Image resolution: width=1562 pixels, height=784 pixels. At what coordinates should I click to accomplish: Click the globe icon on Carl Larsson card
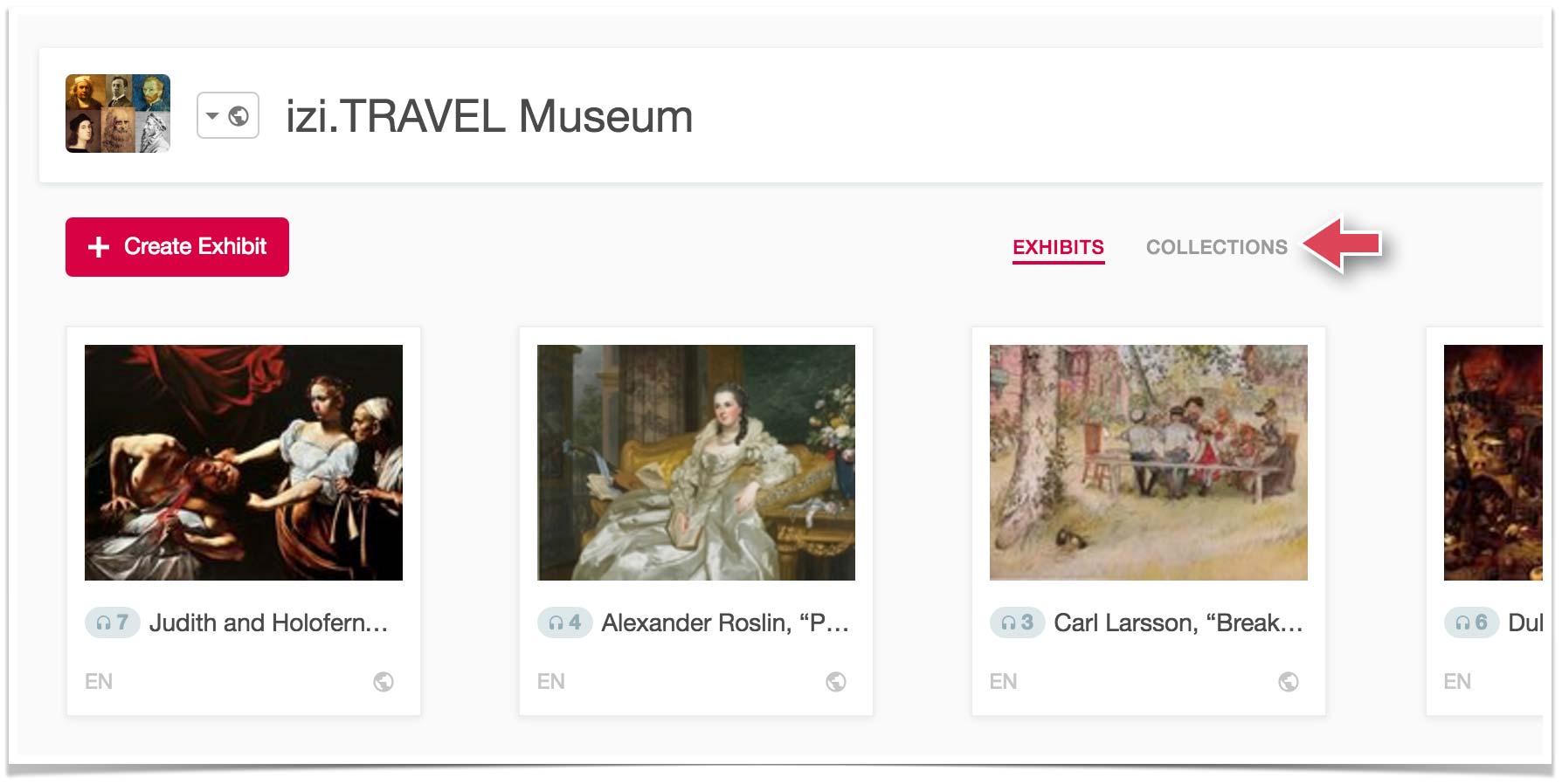pyautogui.click(x=1289, y=682)
